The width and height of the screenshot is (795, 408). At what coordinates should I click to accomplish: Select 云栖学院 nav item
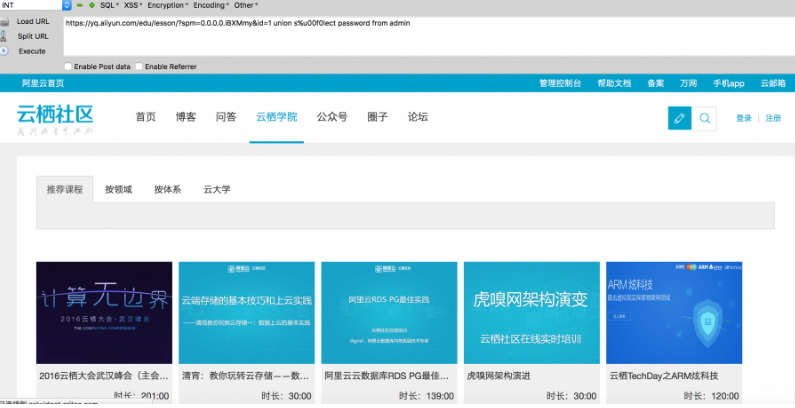[276, 117]
